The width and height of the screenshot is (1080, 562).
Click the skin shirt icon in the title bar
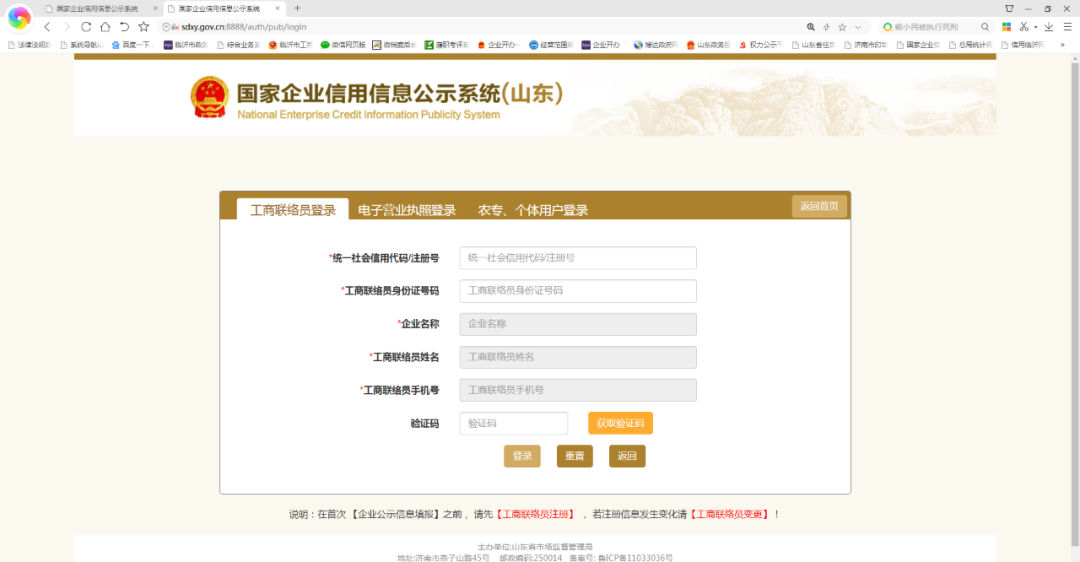[1009, 8]
